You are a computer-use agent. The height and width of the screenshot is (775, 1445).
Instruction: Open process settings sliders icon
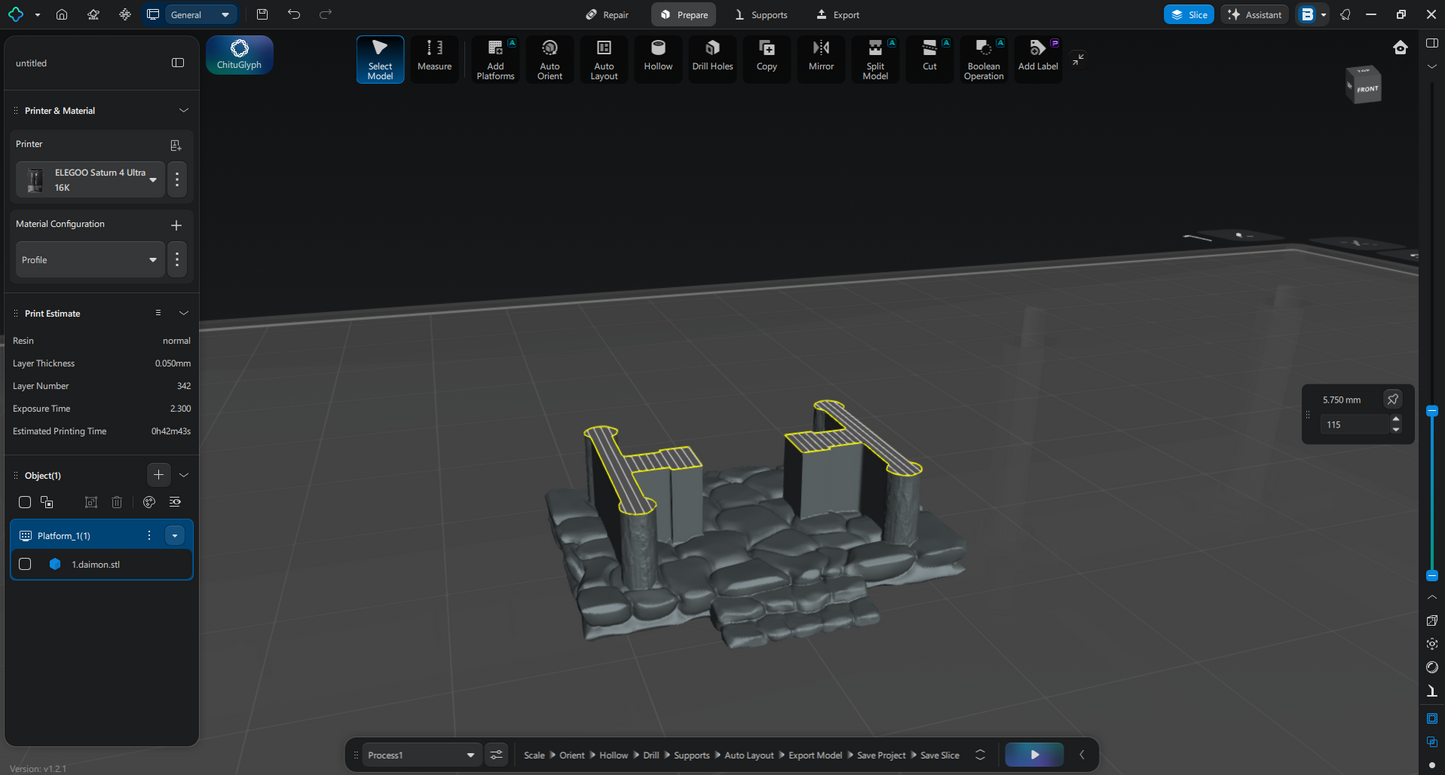496,755
